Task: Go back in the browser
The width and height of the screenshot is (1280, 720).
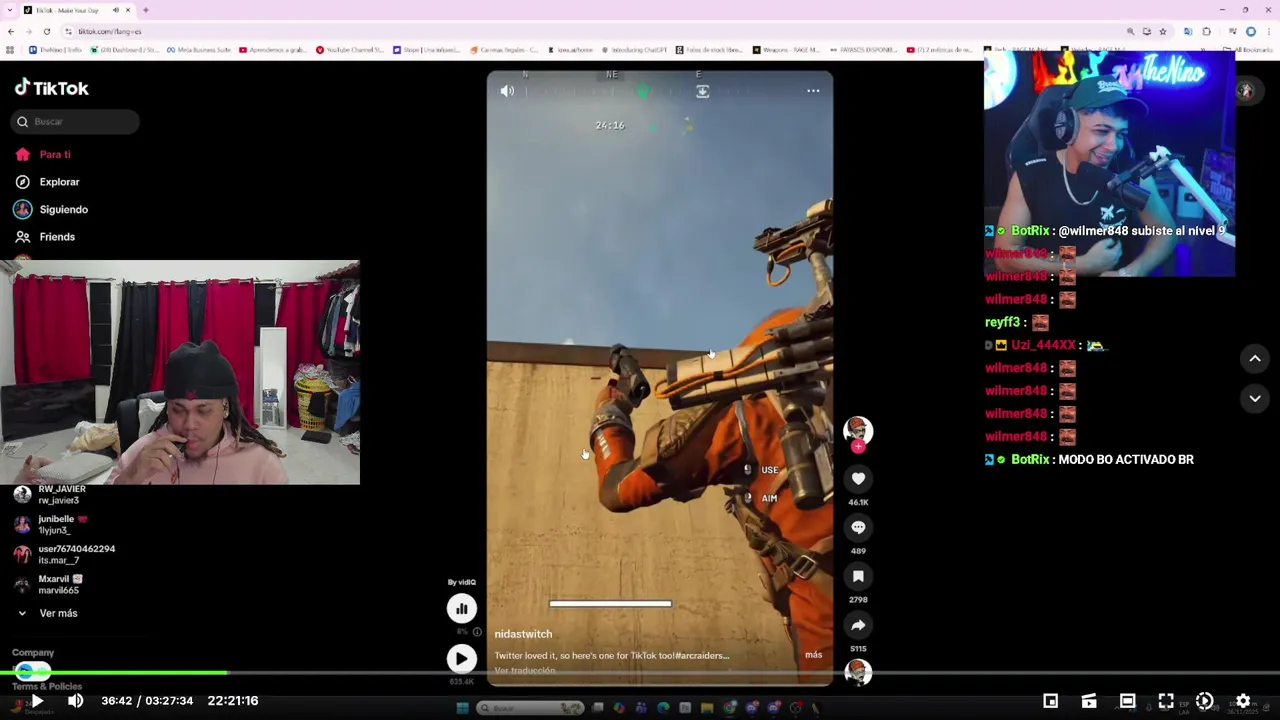Action: pos(11,31)
